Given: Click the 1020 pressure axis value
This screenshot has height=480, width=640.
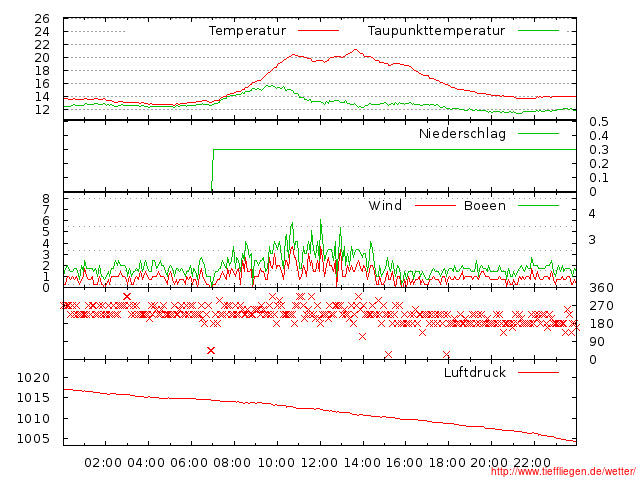Looking at the screenshot, I should [x=33, y=378].
